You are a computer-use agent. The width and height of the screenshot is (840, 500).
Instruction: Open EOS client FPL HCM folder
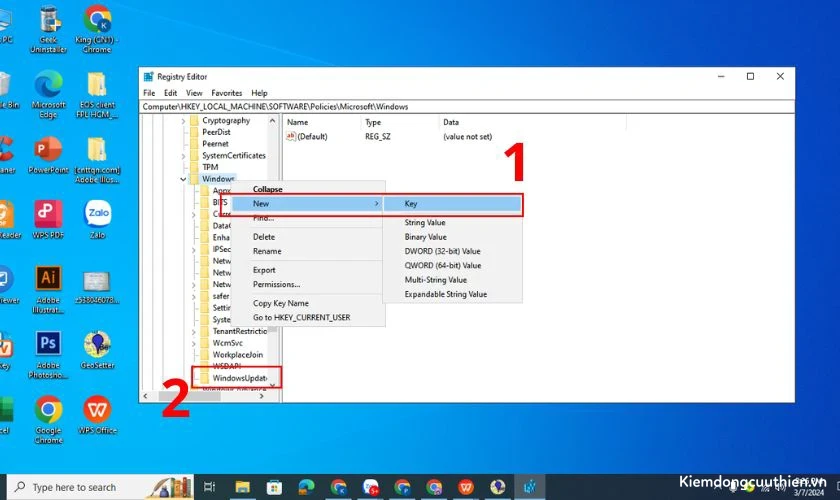click(97, 95)
